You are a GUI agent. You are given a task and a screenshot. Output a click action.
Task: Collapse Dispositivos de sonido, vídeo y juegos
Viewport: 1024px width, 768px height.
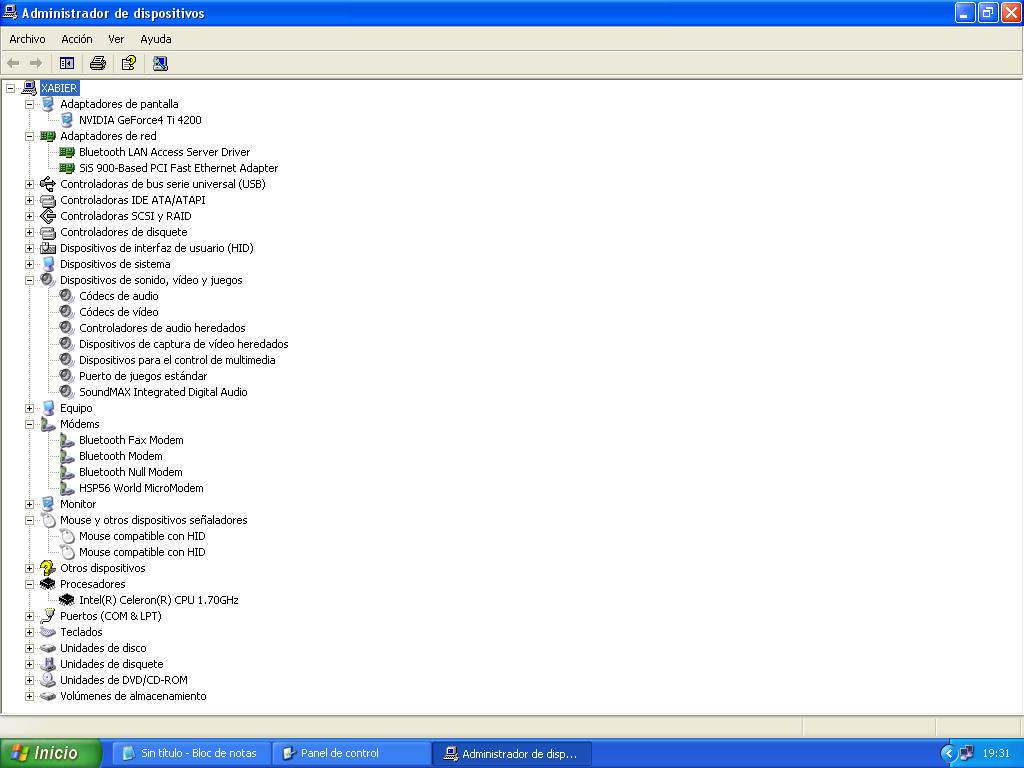point(29,280)
